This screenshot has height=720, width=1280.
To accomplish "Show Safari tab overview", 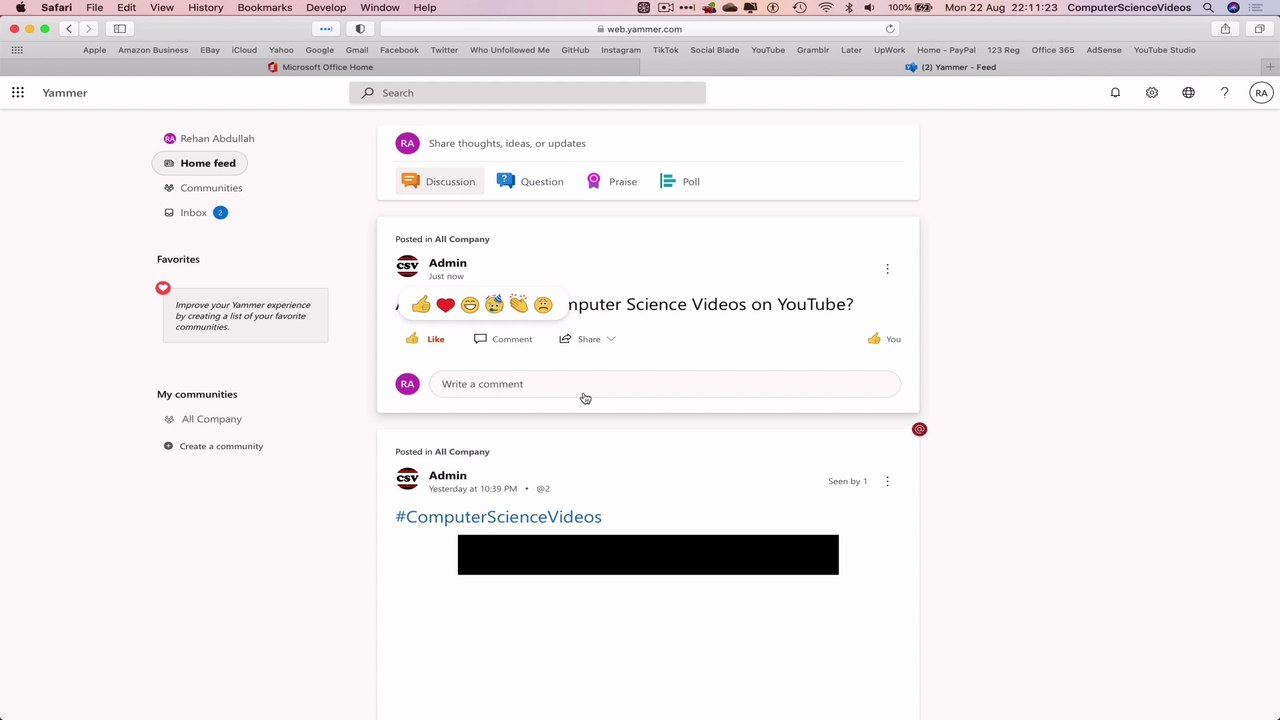I will point(1260,29).
